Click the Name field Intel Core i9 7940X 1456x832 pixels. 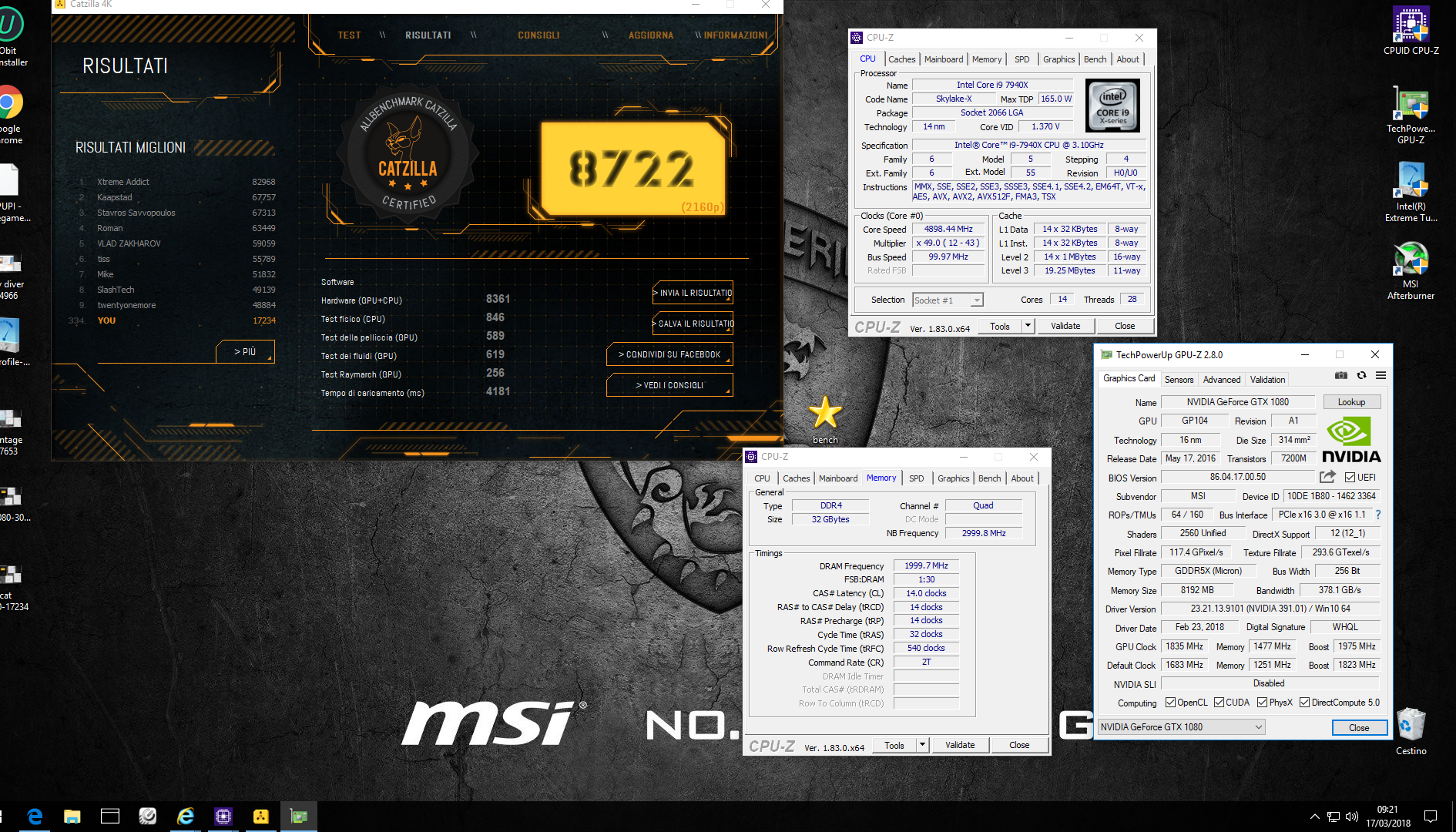[992, 85]
